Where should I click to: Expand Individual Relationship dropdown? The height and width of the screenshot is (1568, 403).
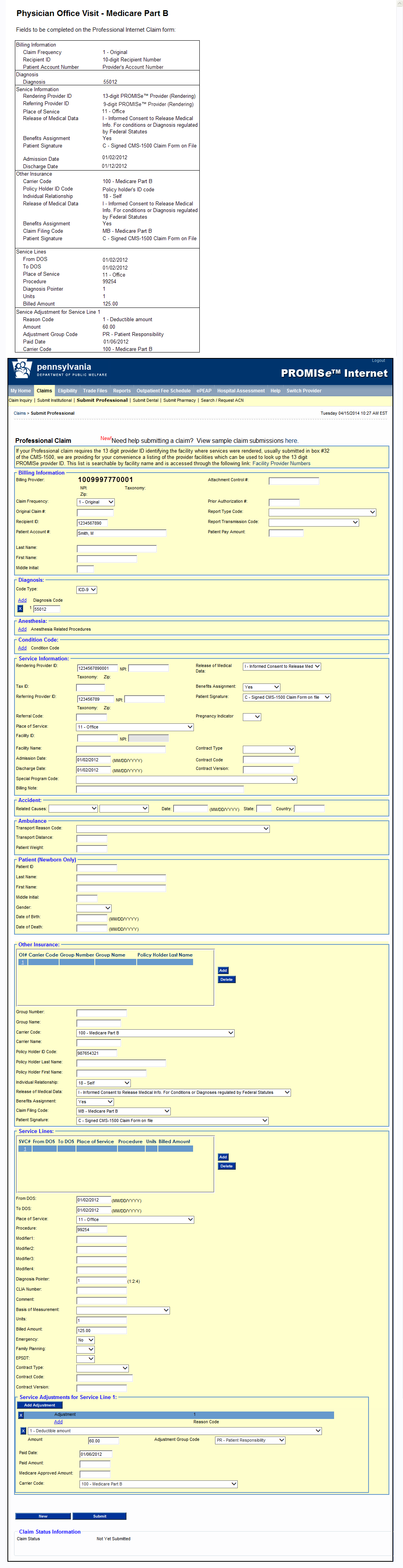(x=104, y=1083)
